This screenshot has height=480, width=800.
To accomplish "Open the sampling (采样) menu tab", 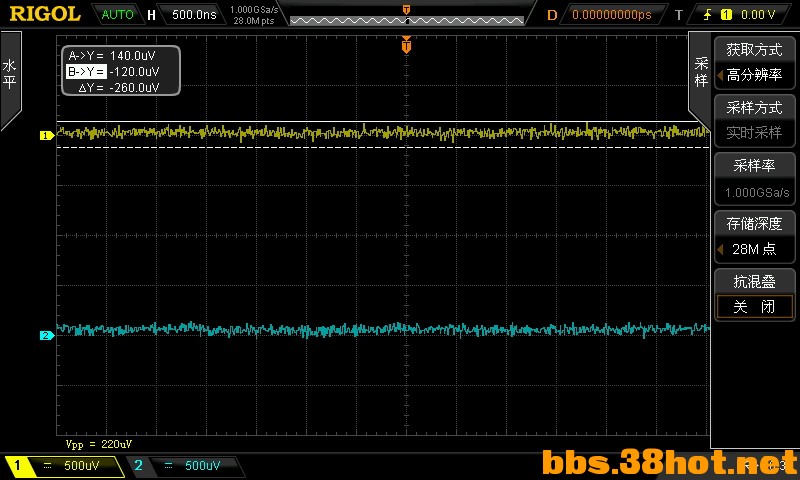I will pyautogui.click(x=701, y=72).
